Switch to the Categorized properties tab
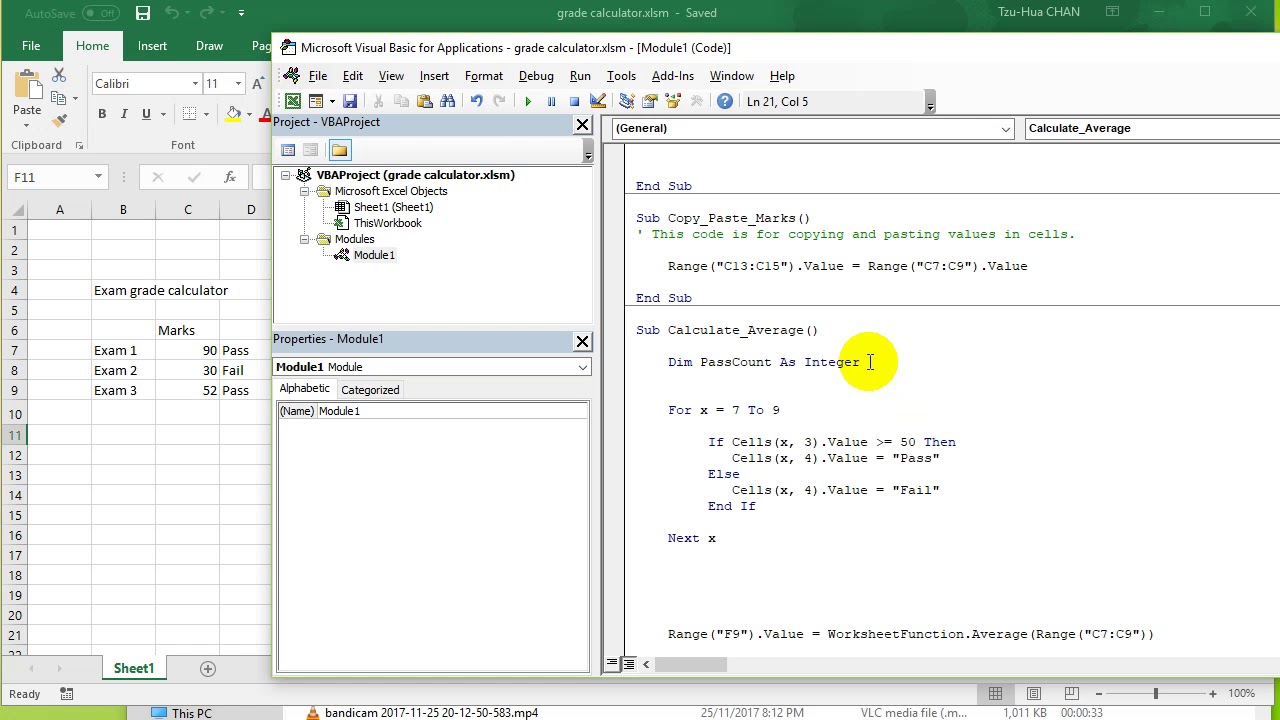This screenshot has height=720, width=1280. click(370, 390)
